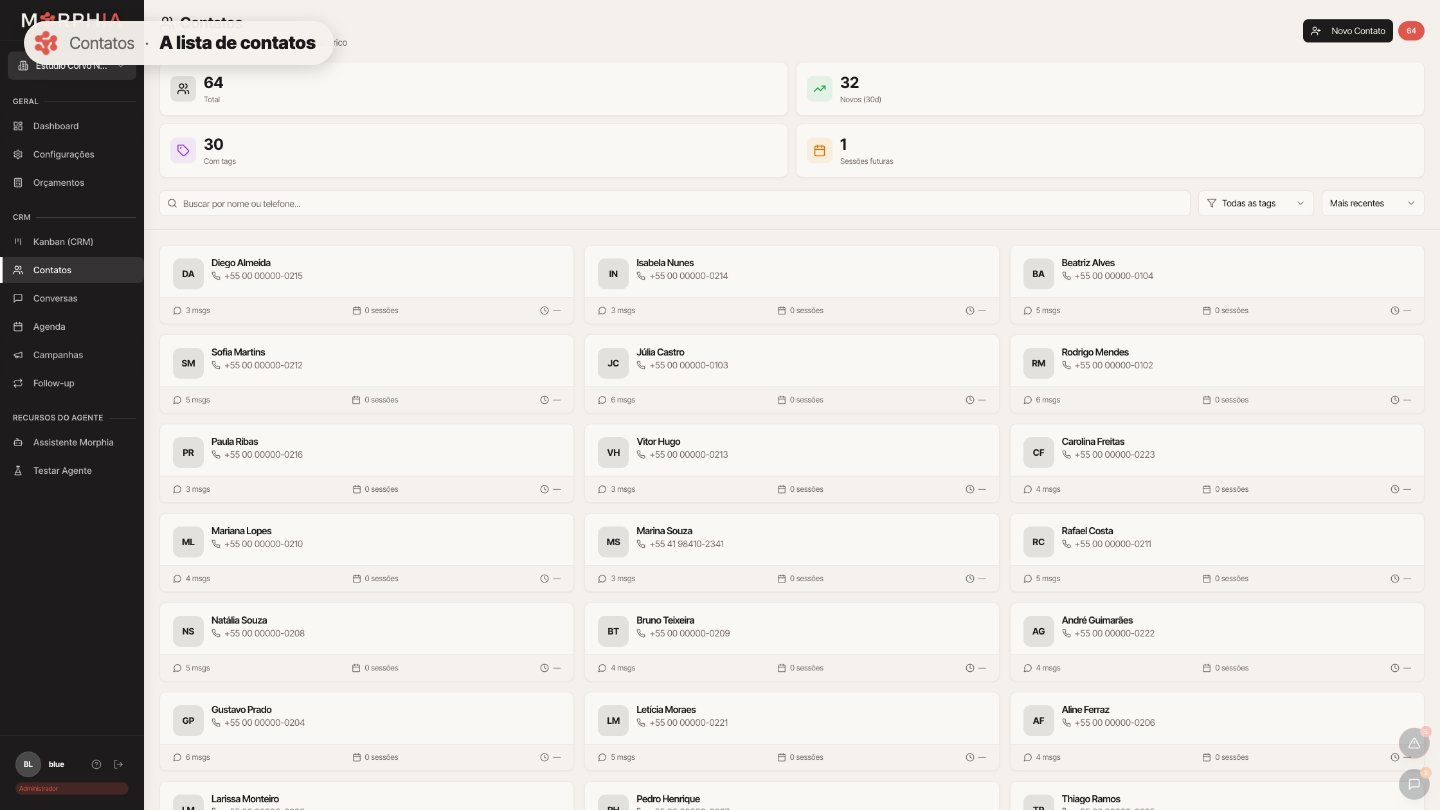Click the Follow-up repeat icon
1440x810 pixels.
pos(18,383)
